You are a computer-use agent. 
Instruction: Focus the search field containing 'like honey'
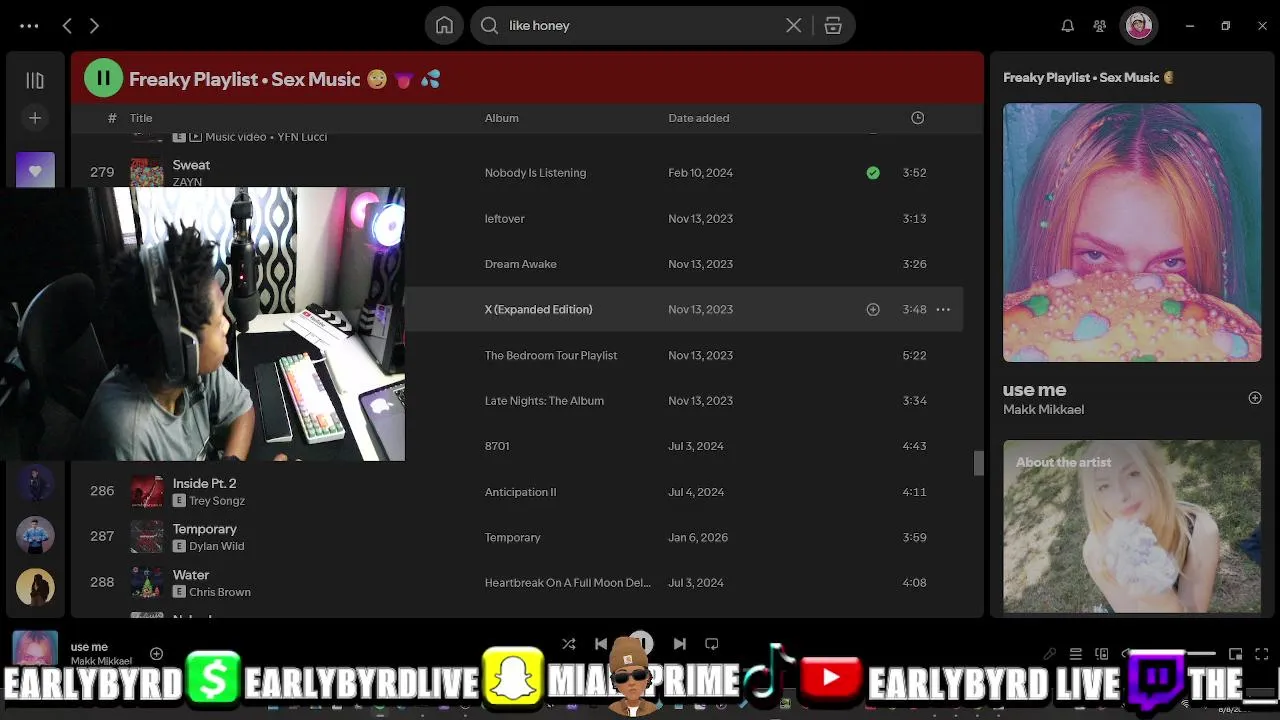(x=640, y=26)
